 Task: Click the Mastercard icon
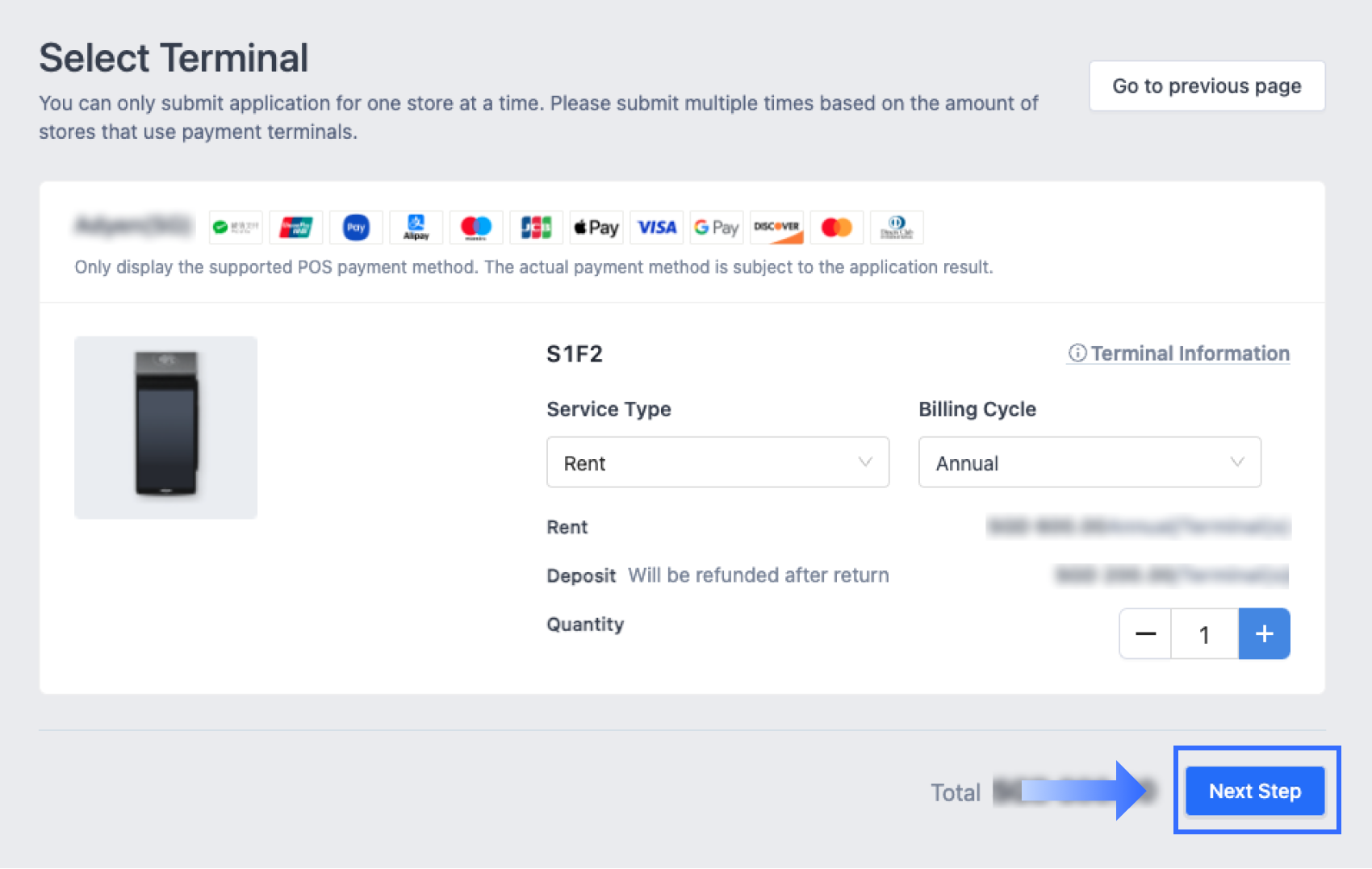pos(837,228)
